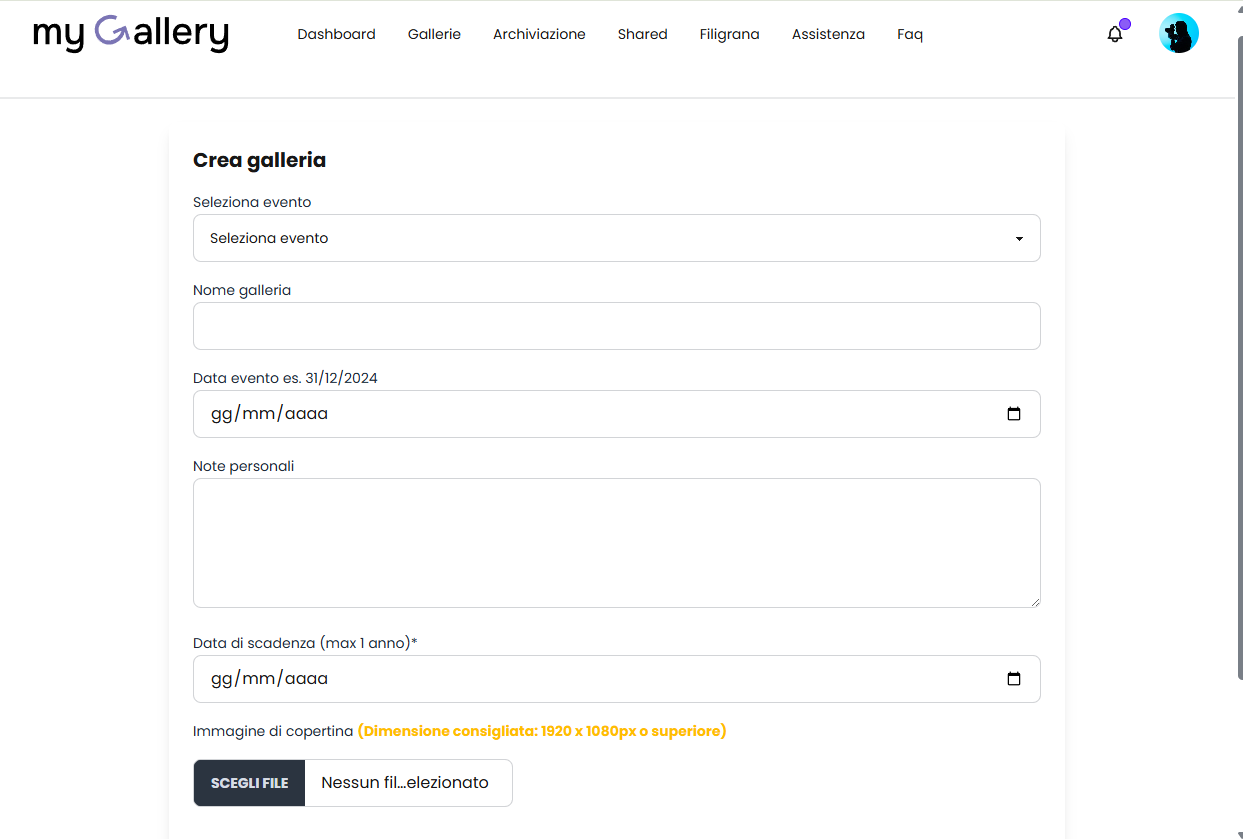Open calendar picker for Data di scadenza

(x=1014, y=679)
